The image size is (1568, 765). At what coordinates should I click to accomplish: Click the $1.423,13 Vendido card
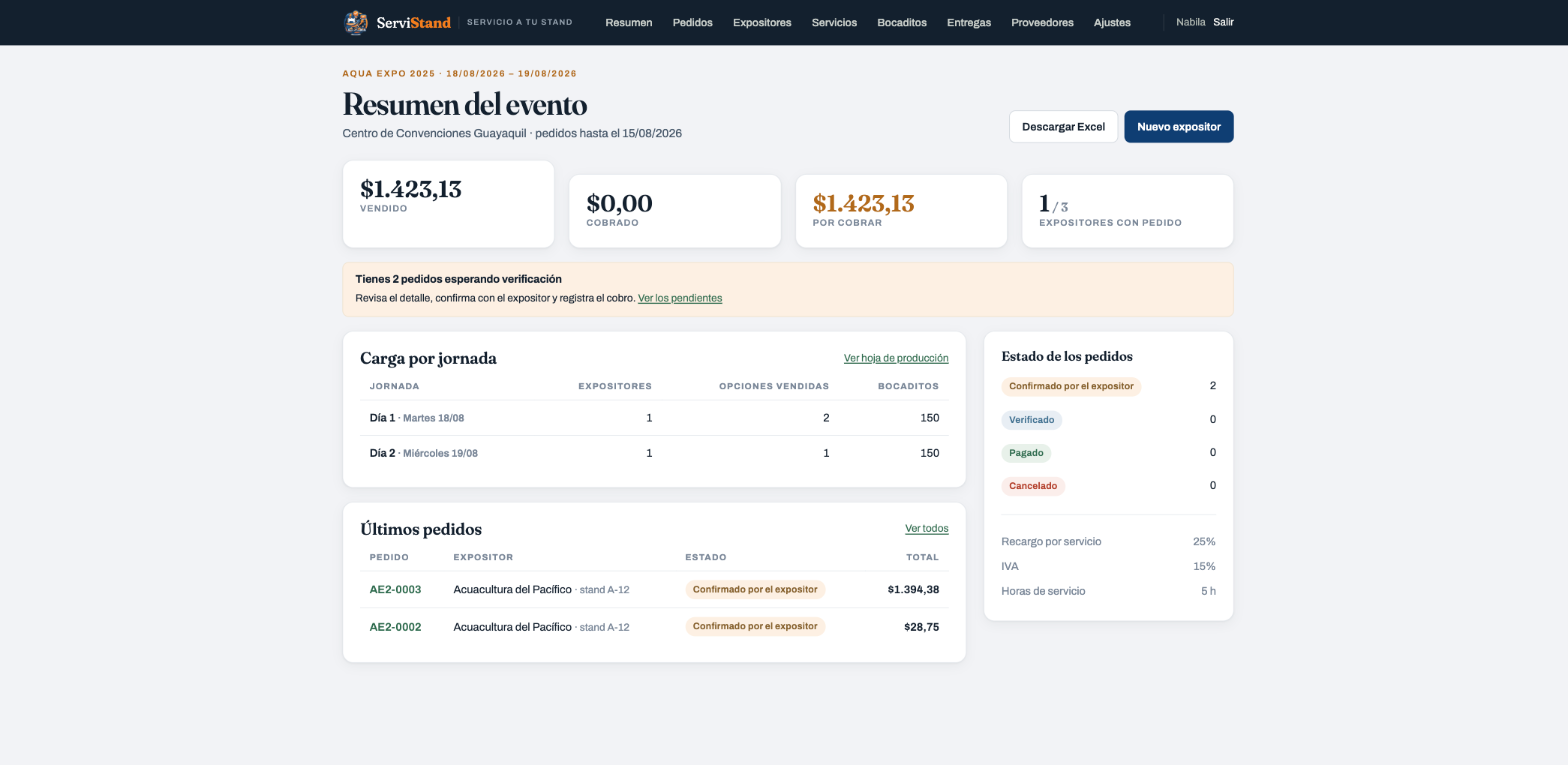click(x=448, y=204)
